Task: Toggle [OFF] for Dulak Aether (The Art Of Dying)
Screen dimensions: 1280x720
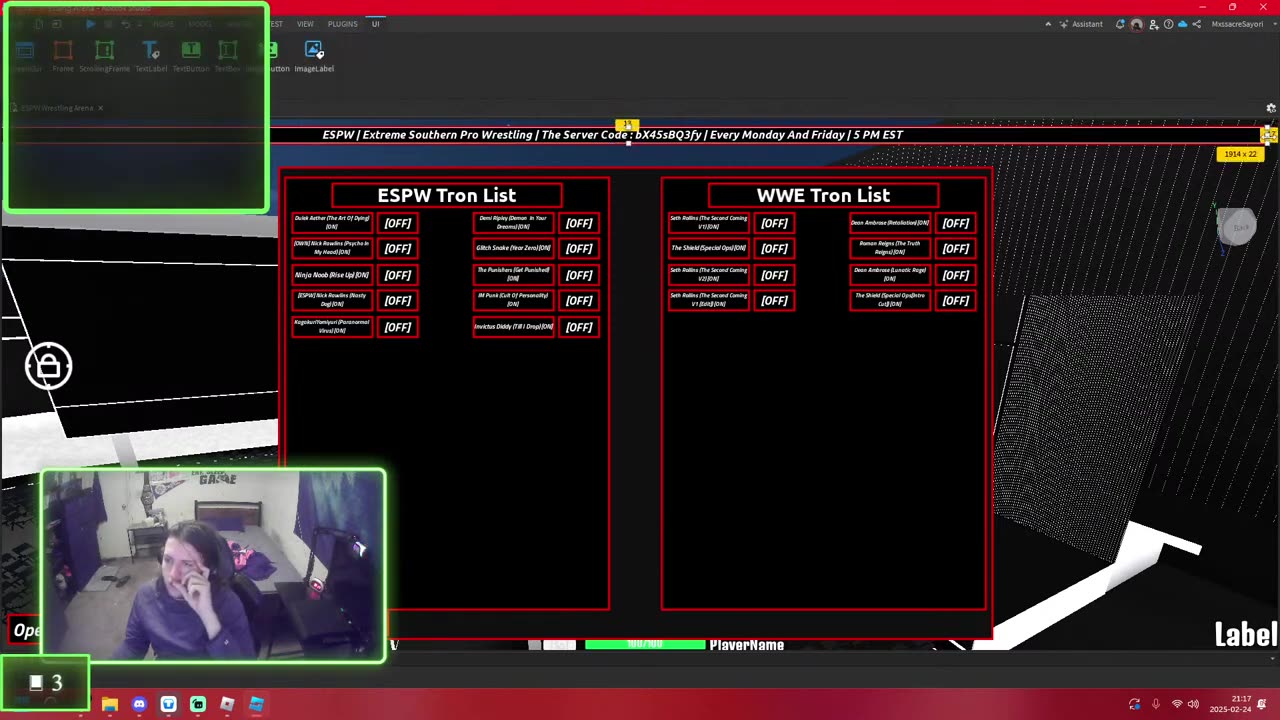Action: pyautogui.click(x=397, y=223)
